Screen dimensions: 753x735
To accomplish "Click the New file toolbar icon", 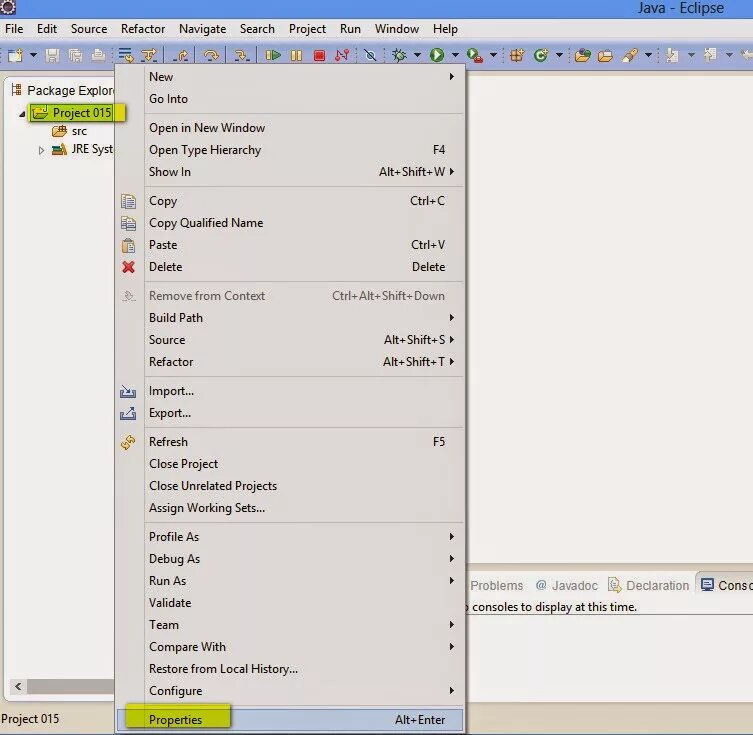I will (x=15, y=56).
